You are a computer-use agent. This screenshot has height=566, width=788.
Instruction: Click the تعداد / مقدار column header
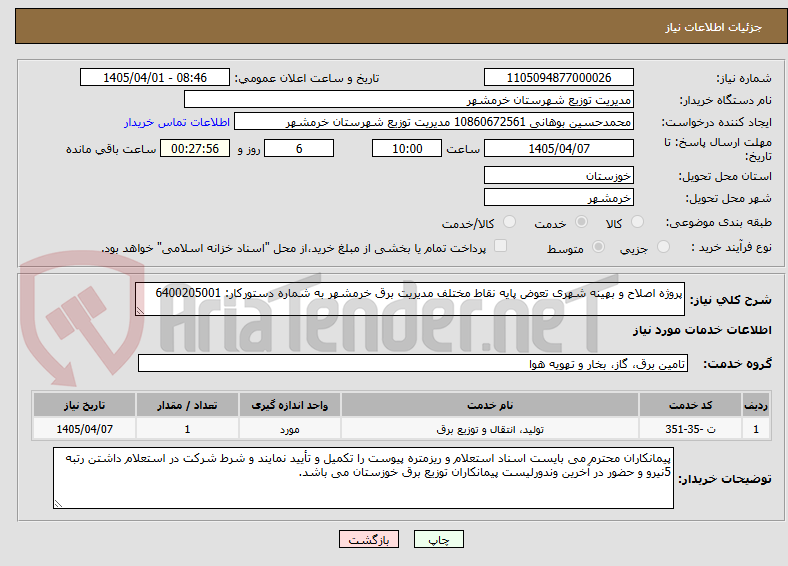(x=187, y=405)
